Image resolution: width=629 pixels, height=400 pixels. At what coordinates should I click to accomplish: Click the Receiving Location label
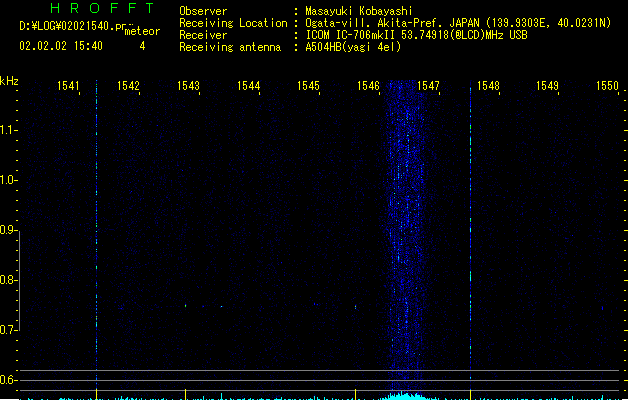pos(233,23)
